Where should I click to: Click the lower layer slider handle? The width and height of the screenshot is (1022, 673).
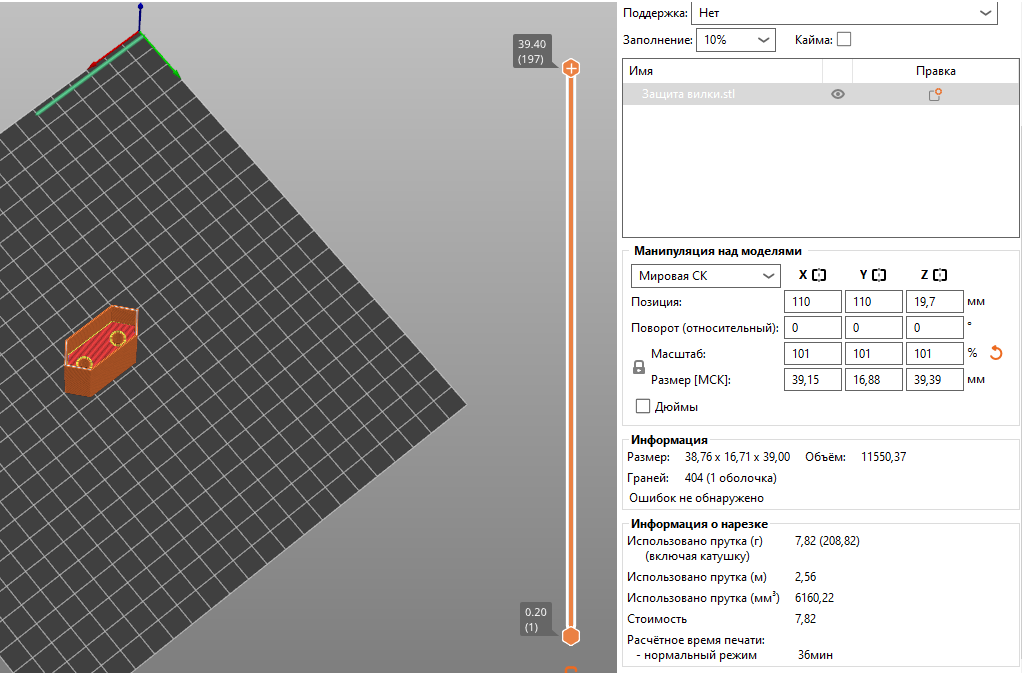[571, 637]
